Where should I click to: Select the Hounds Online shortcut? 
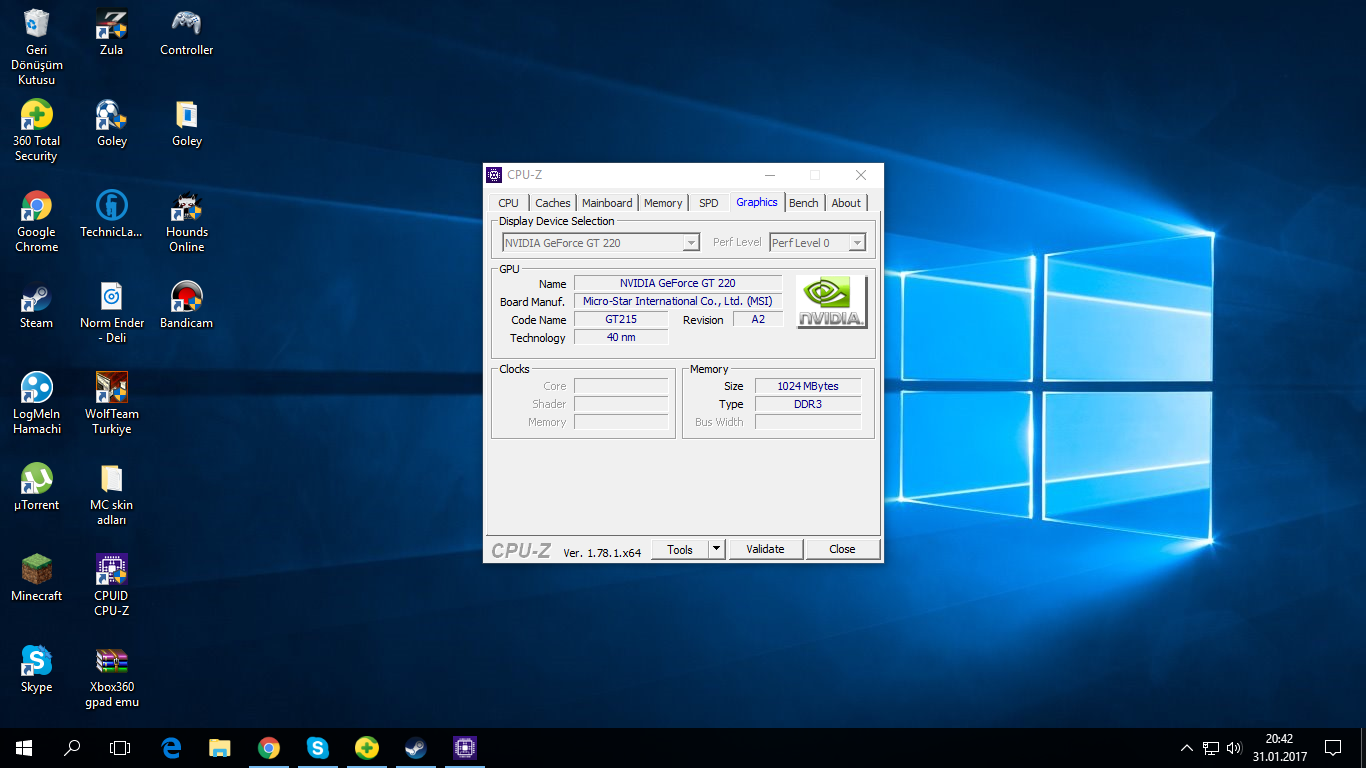[187, 222]
